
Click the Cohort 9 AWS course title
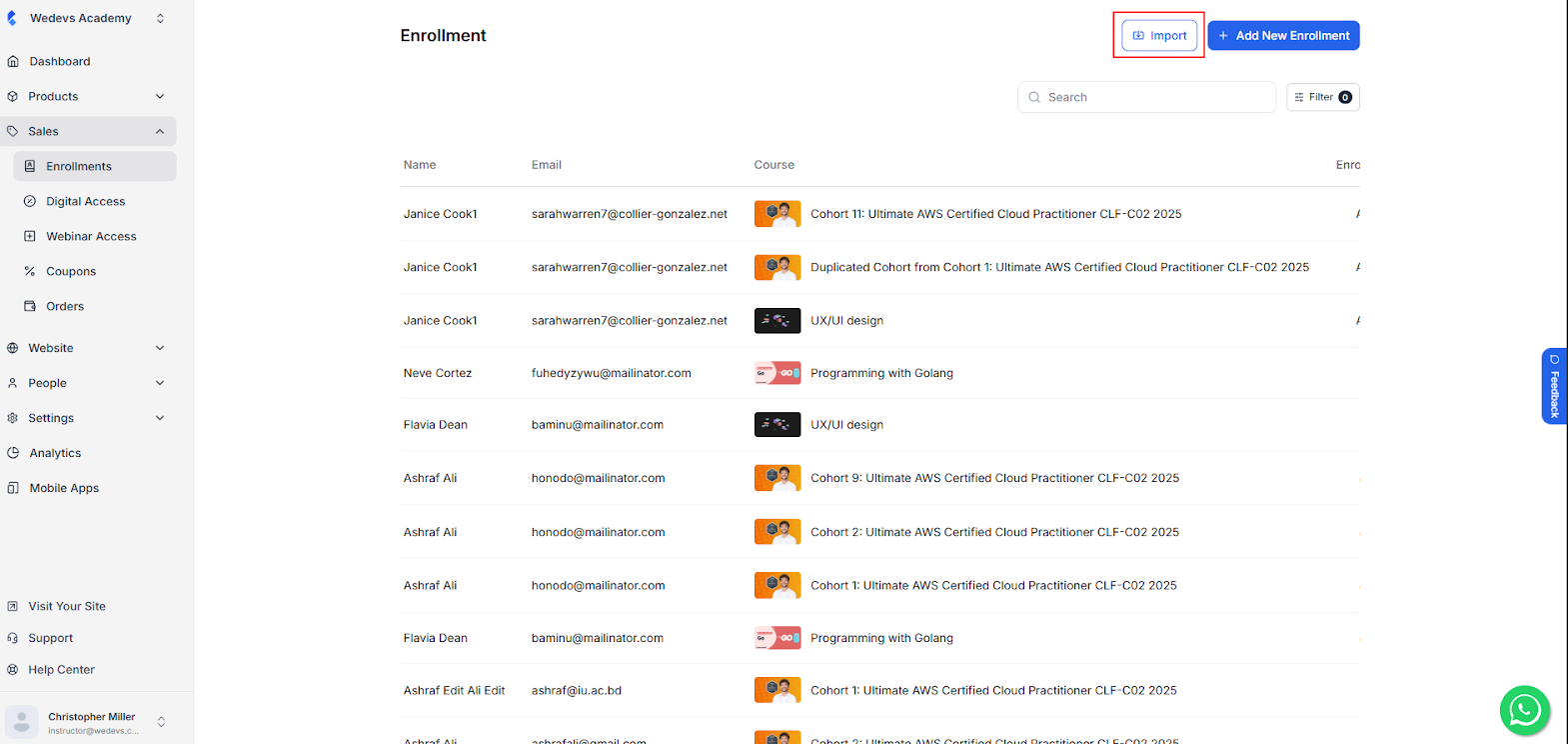point(994,478)
